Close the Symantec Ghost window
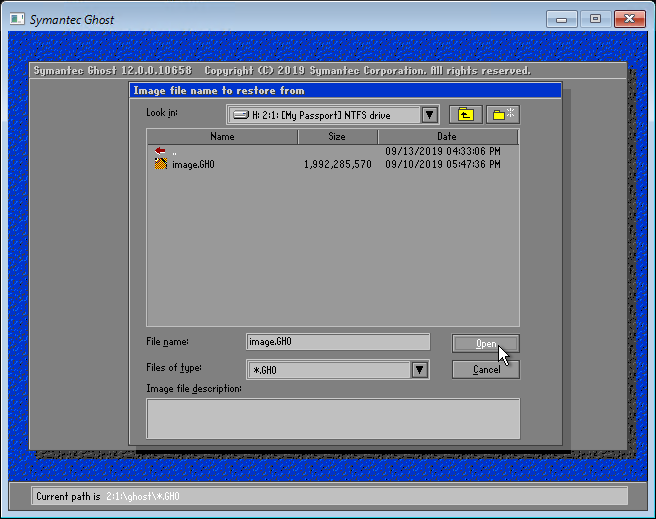The width and height of the screenshot is (656, 519). pyautogui.click(x=630, y=19)
